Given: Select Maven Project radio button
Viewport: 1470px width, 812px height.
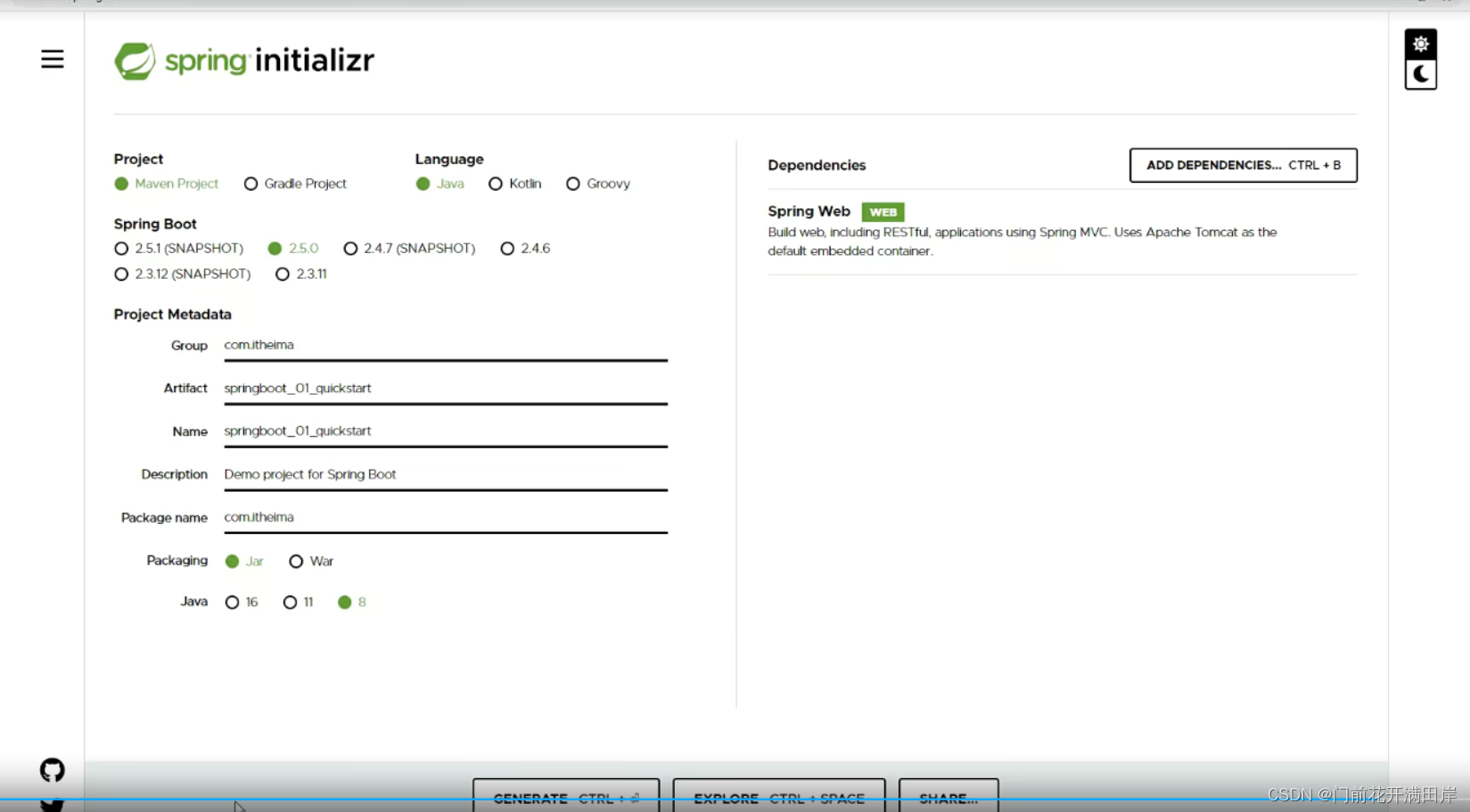Looking at the screenshot, I should 122,184.
